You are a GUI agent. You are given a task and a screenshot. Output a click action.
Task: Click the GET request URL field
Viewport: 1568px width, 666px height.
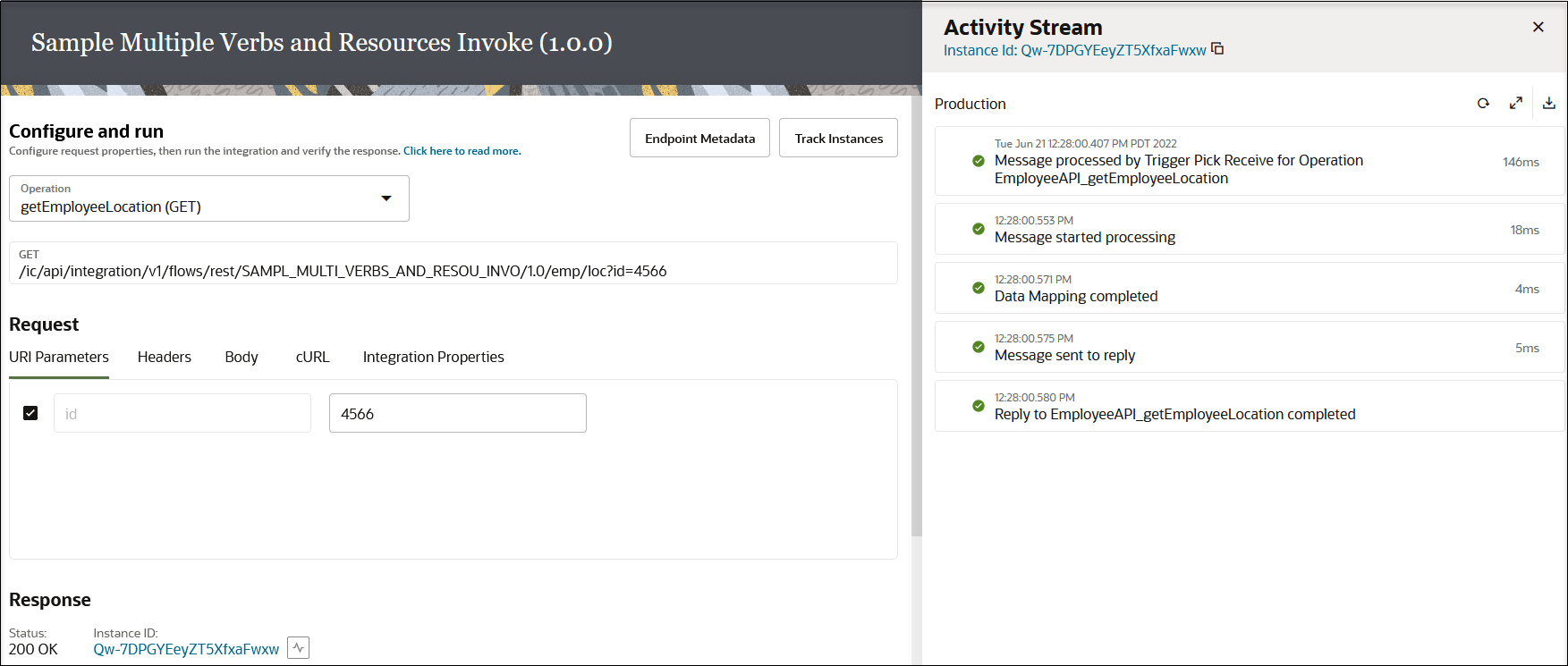point(453,263)
